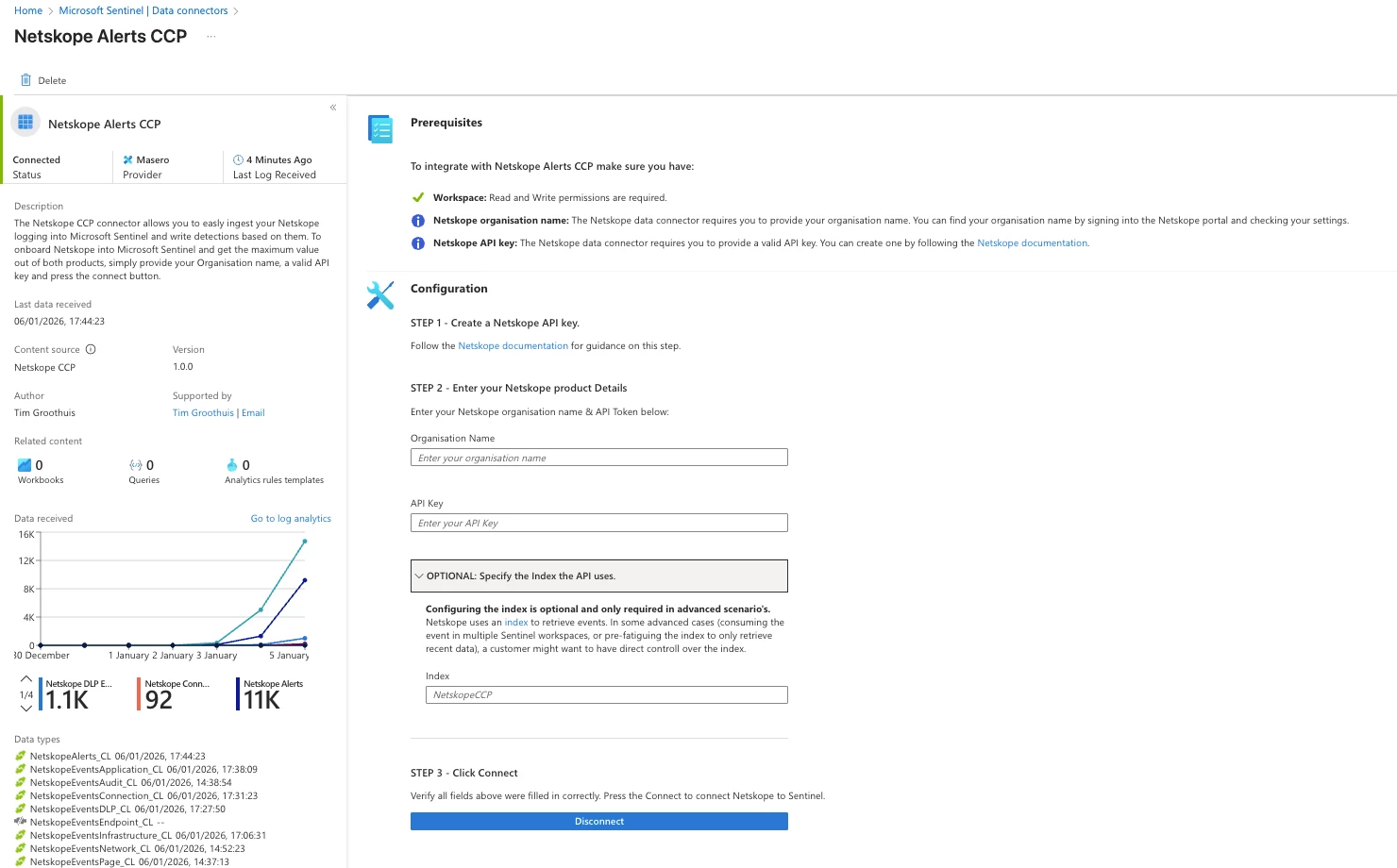Select the 1.1K Netskope DLP value
1397x868 pixels.
pyautogui.click(x=67, y=700)
